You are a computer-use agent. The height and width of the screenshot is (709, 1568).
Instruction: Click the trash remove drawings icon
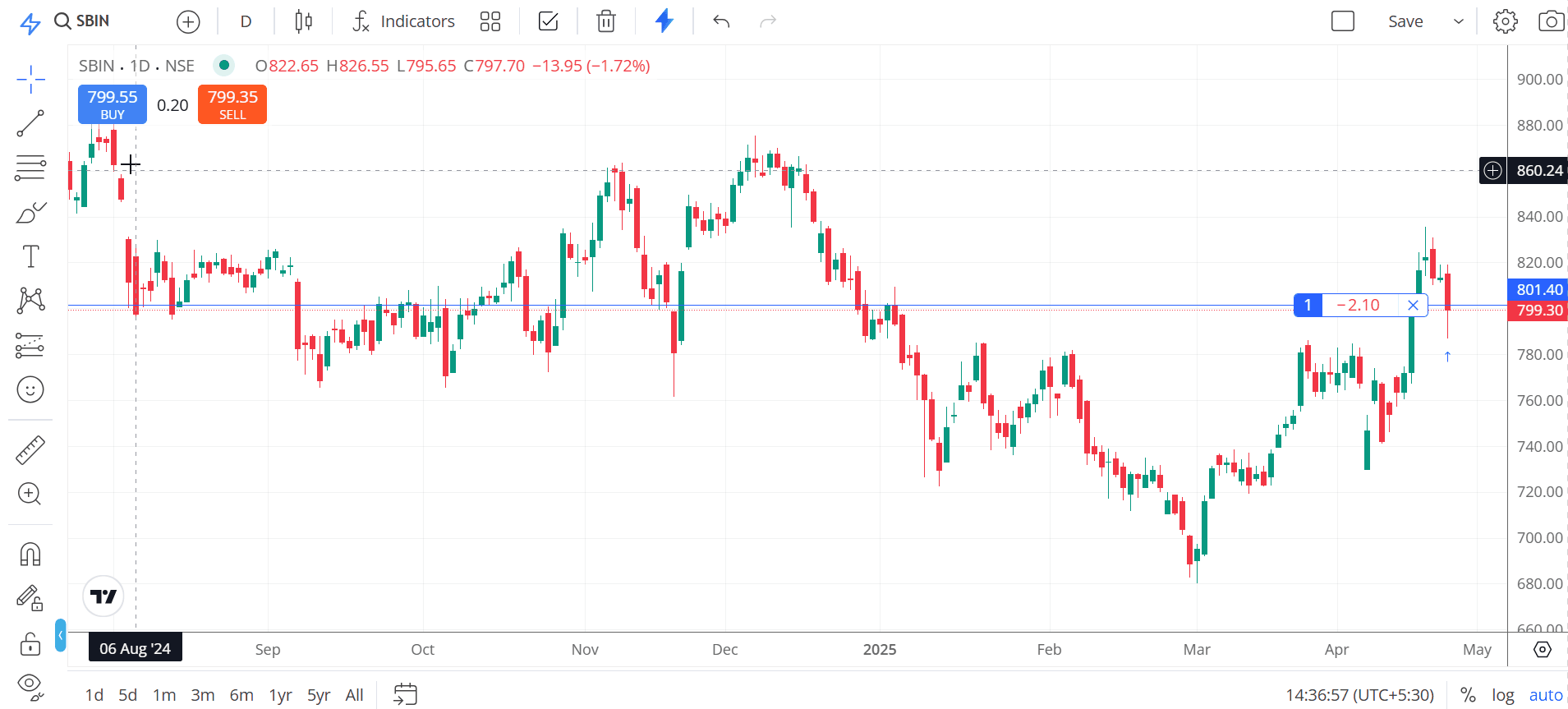click(x=606, y=21)
